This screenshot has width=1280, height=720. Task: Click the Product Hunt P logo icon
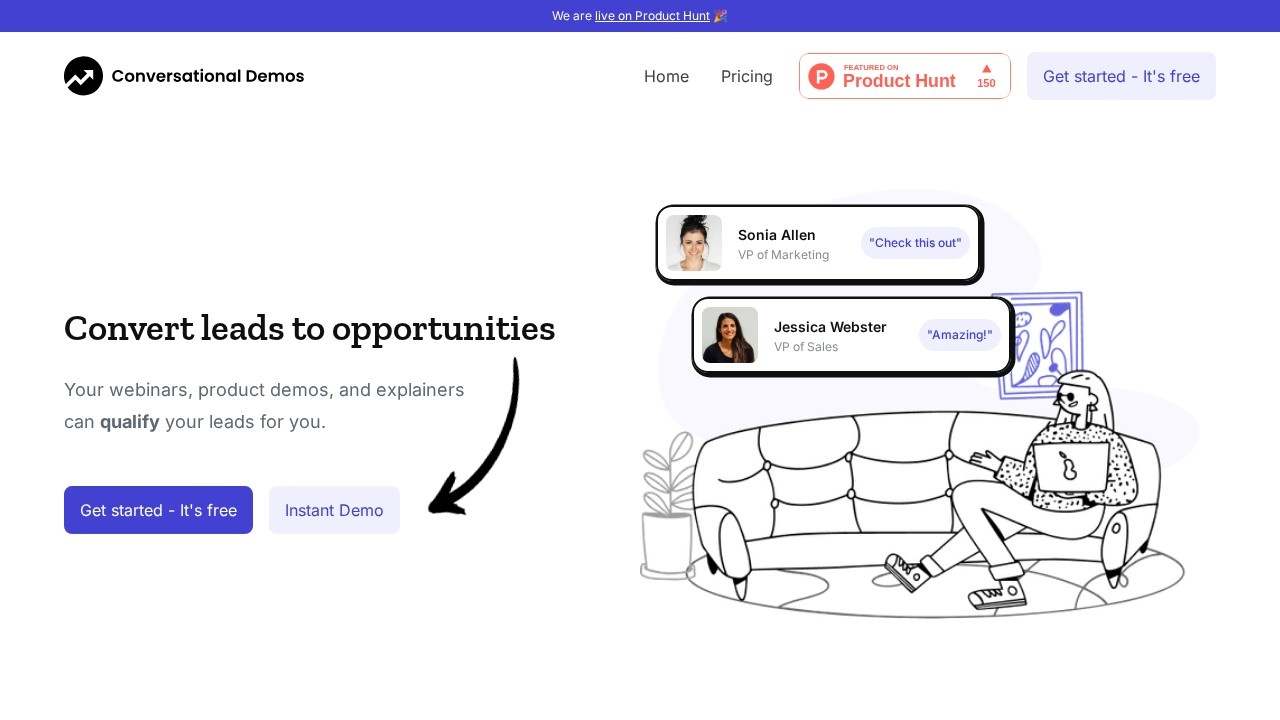click(x=821, y=76)
